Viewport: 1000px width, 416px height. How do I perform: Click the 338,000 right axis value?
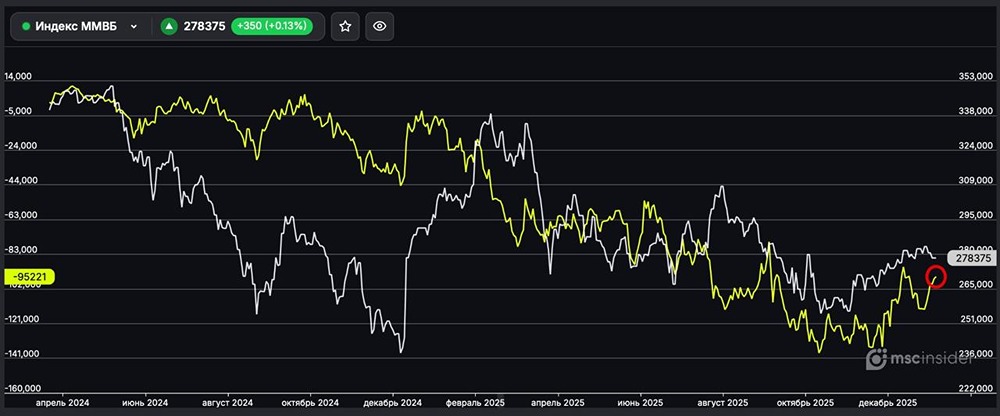pyautogui.click(x=974, y=112)
